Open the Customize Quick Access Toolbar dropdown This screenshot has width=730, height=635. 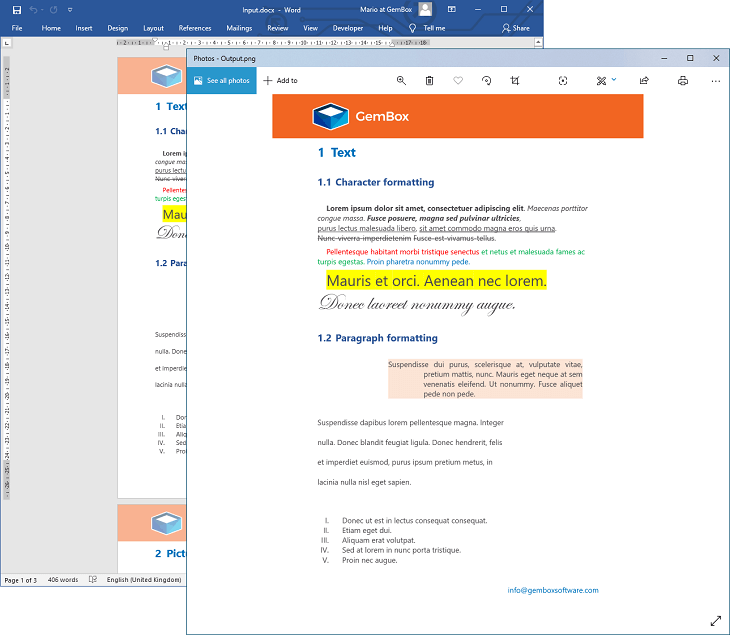point(70,9)
